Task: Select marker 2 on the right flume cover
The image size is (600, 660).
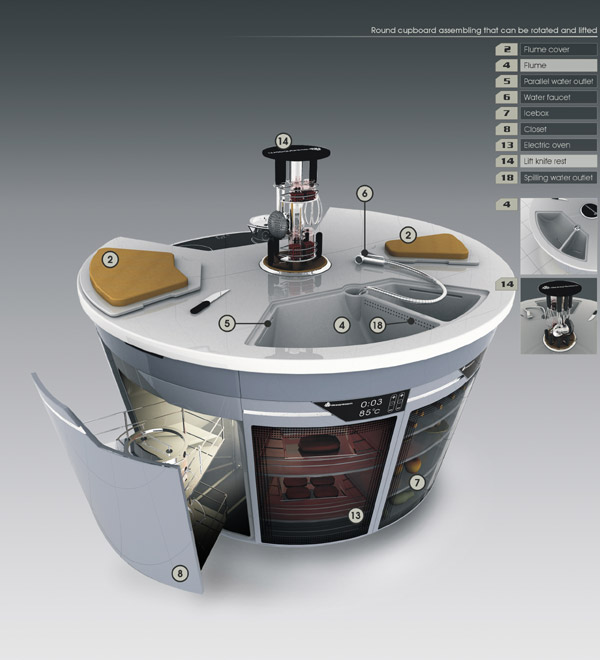Action: 407,234
